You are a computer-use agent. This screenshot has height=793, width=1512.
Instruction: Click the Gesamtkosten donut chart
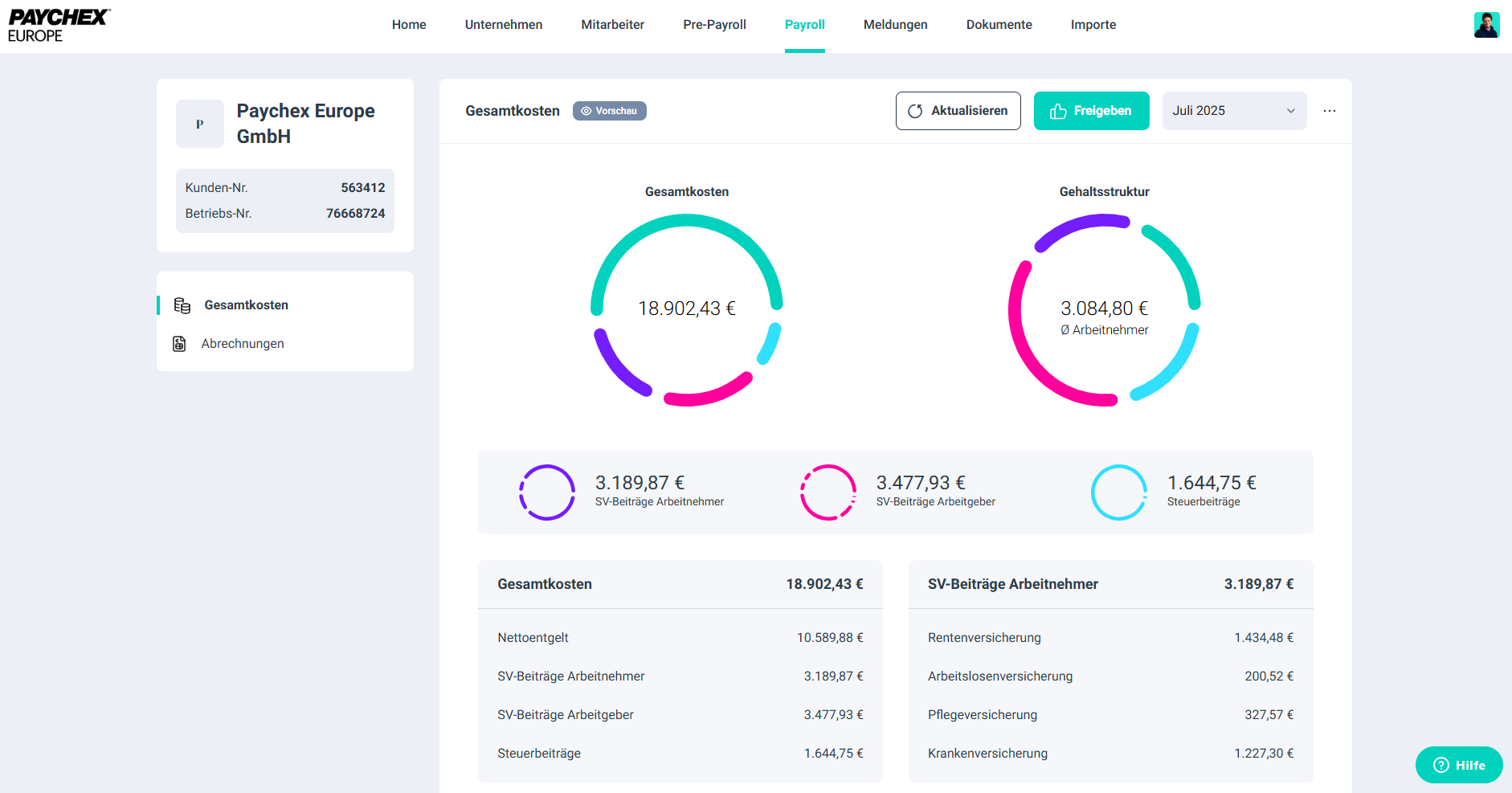point(687,309)
